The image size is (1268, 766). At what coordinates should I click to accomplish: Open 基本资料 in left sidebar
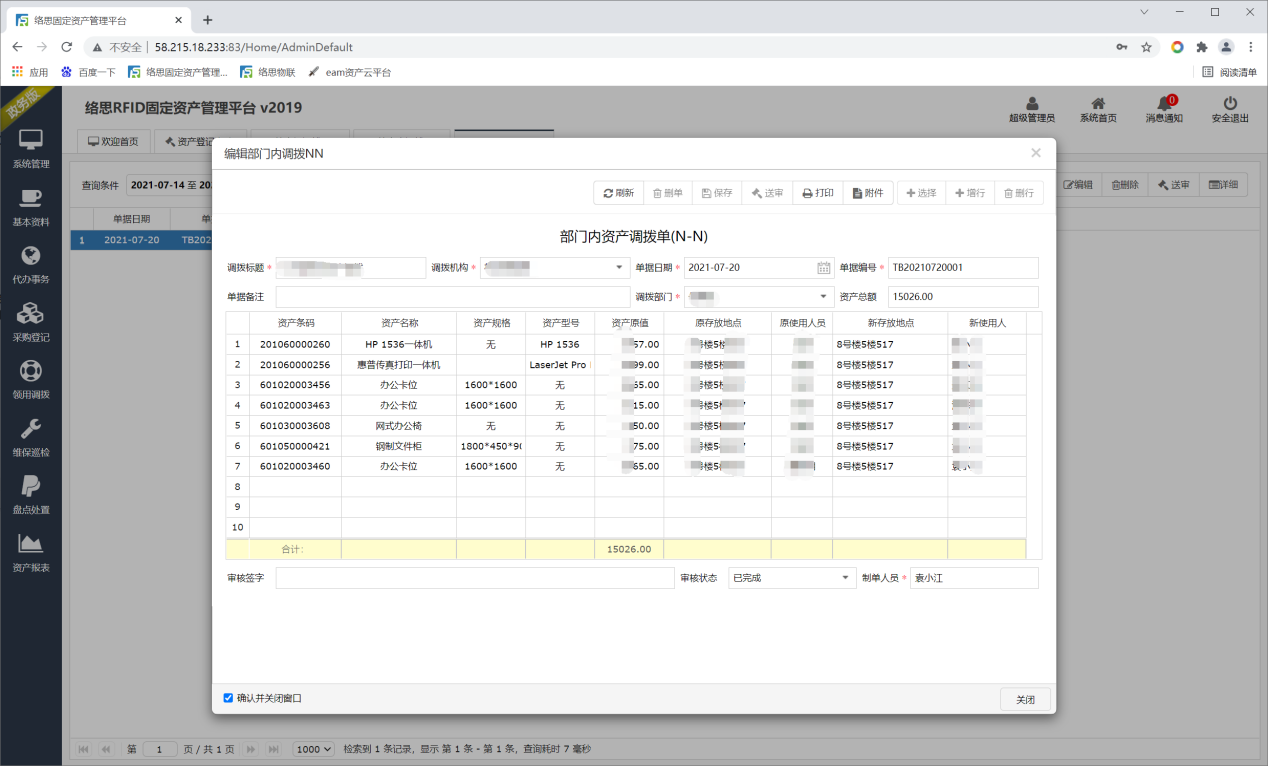(x=31, y=206)
